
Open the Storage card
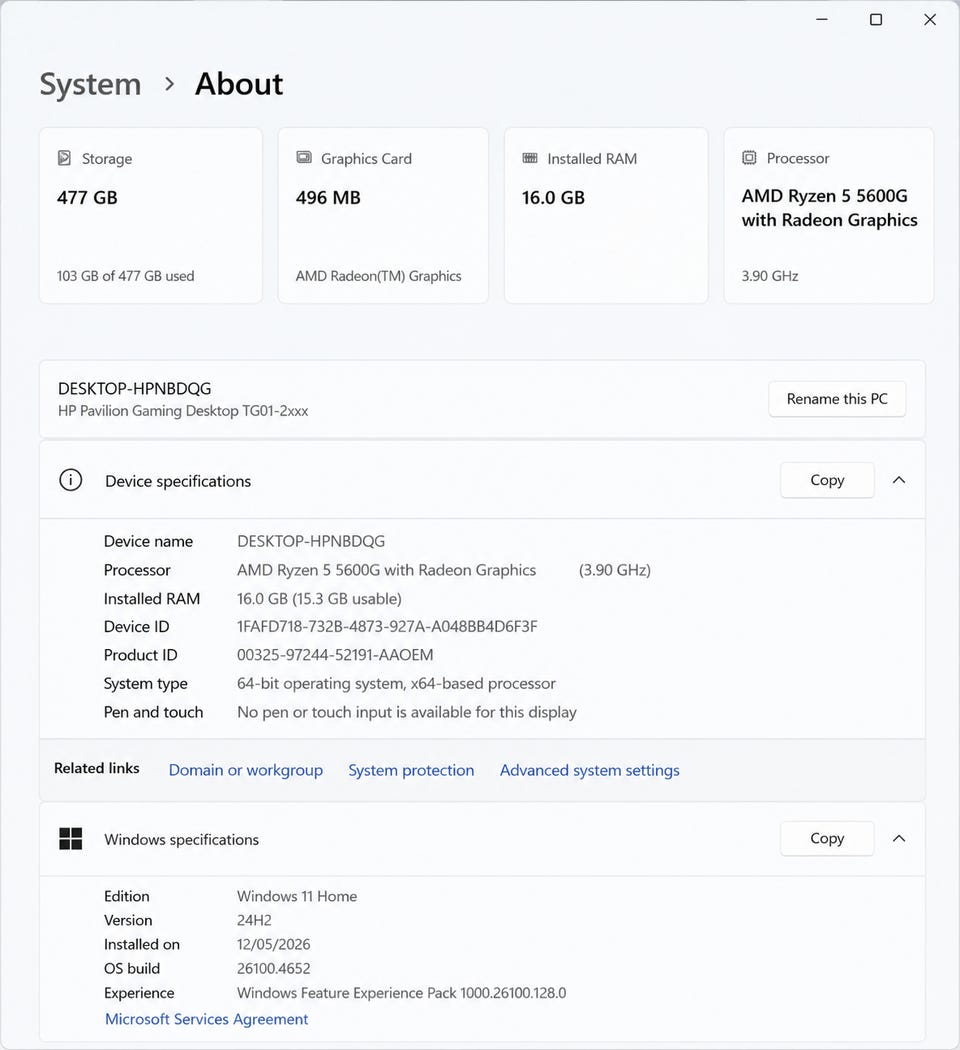[151, 216]
